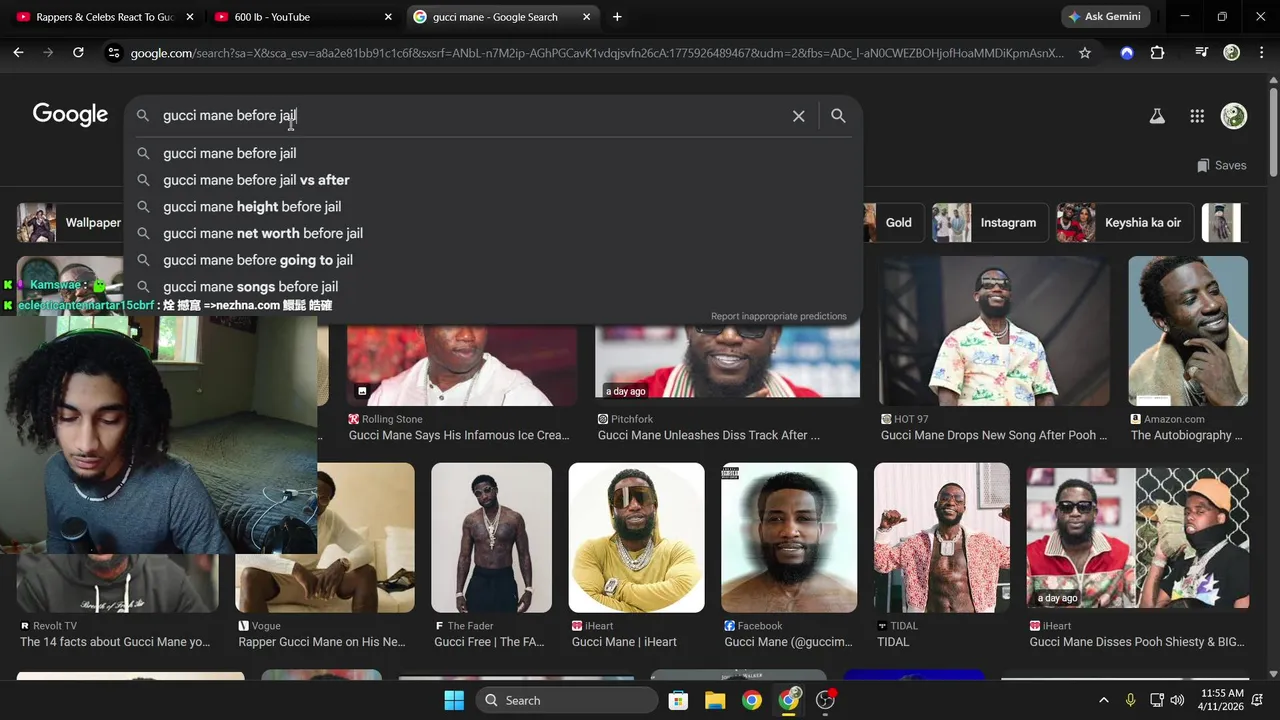1280x720 pixels.
Task: Open the Google account avatar
Action: (1234, 116)
